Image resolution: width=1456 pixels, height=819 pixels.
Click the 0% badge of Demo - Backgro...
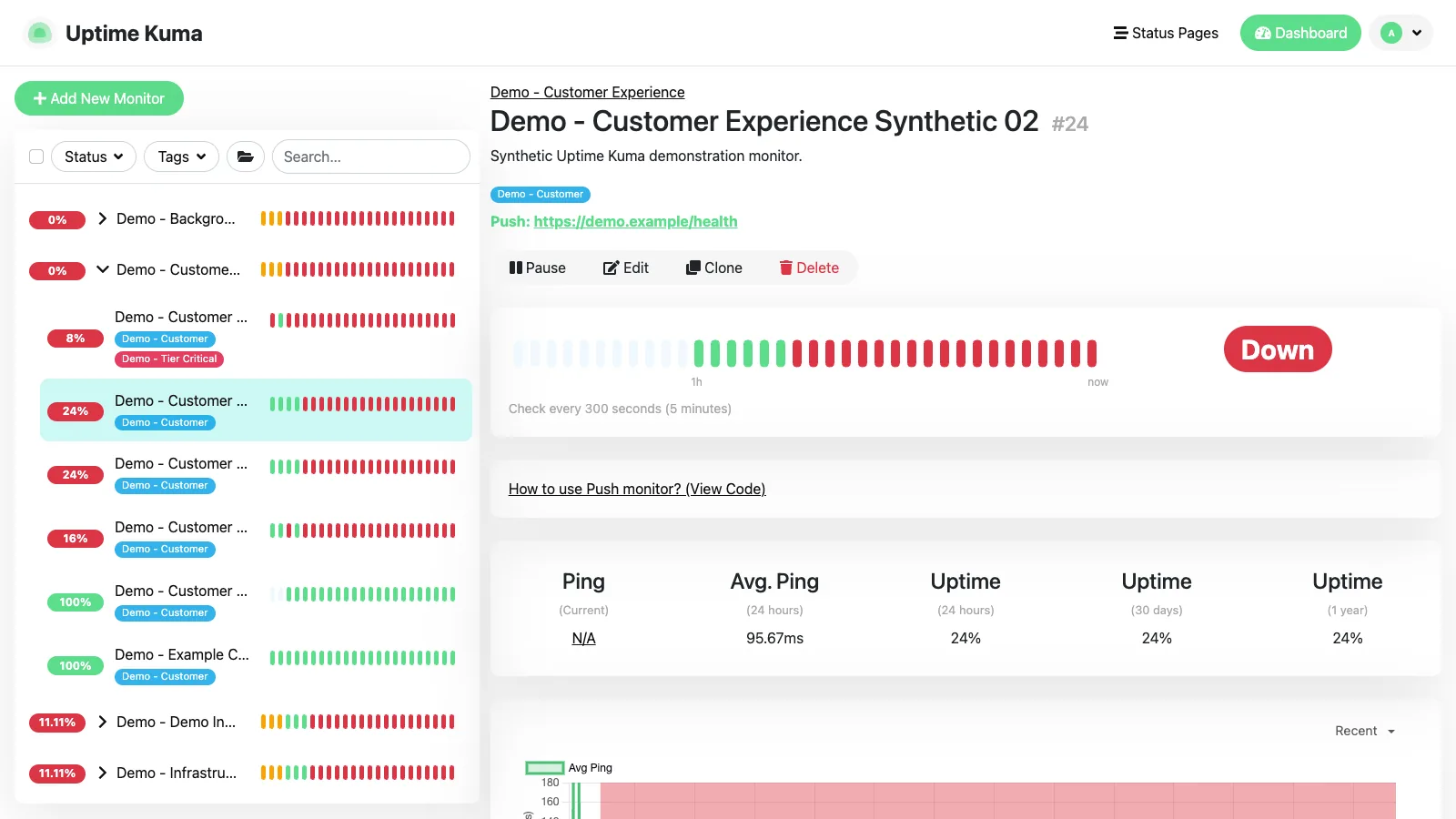pyautogui.click(x=57, y=219)
